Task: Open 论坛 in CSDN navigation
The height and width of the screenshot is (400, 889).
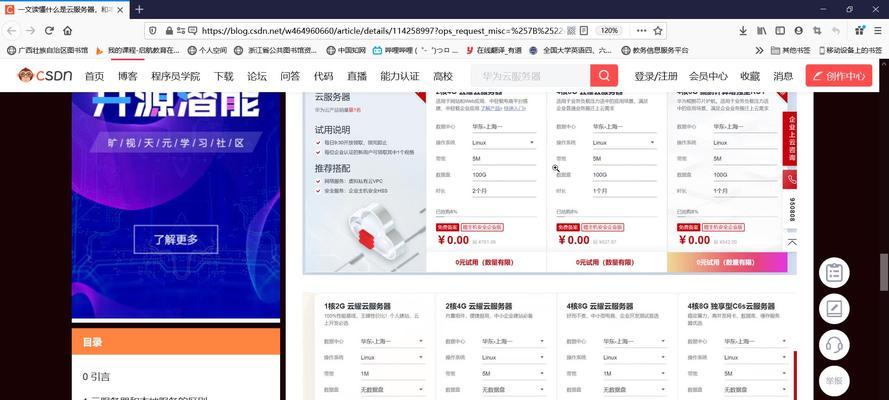Action: (x=257, y=76)
